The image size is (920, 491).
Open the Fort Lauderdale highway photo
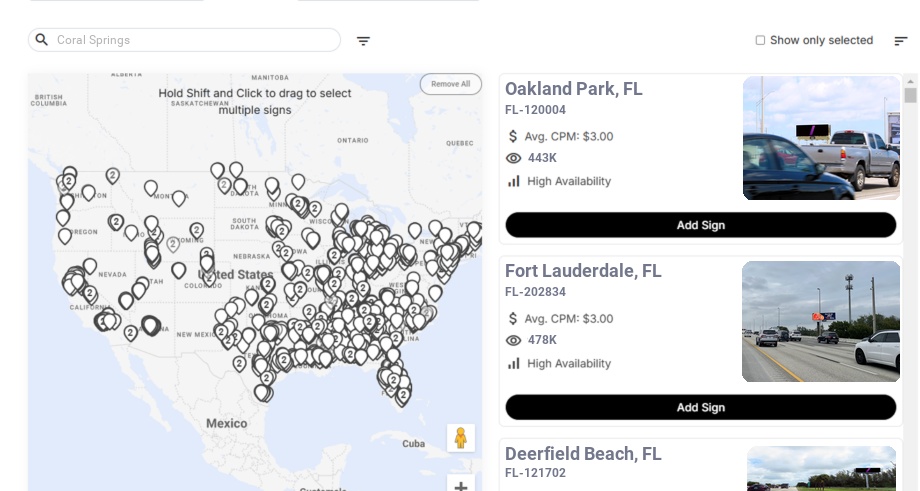pyautogui.click(x=821, y=321)
